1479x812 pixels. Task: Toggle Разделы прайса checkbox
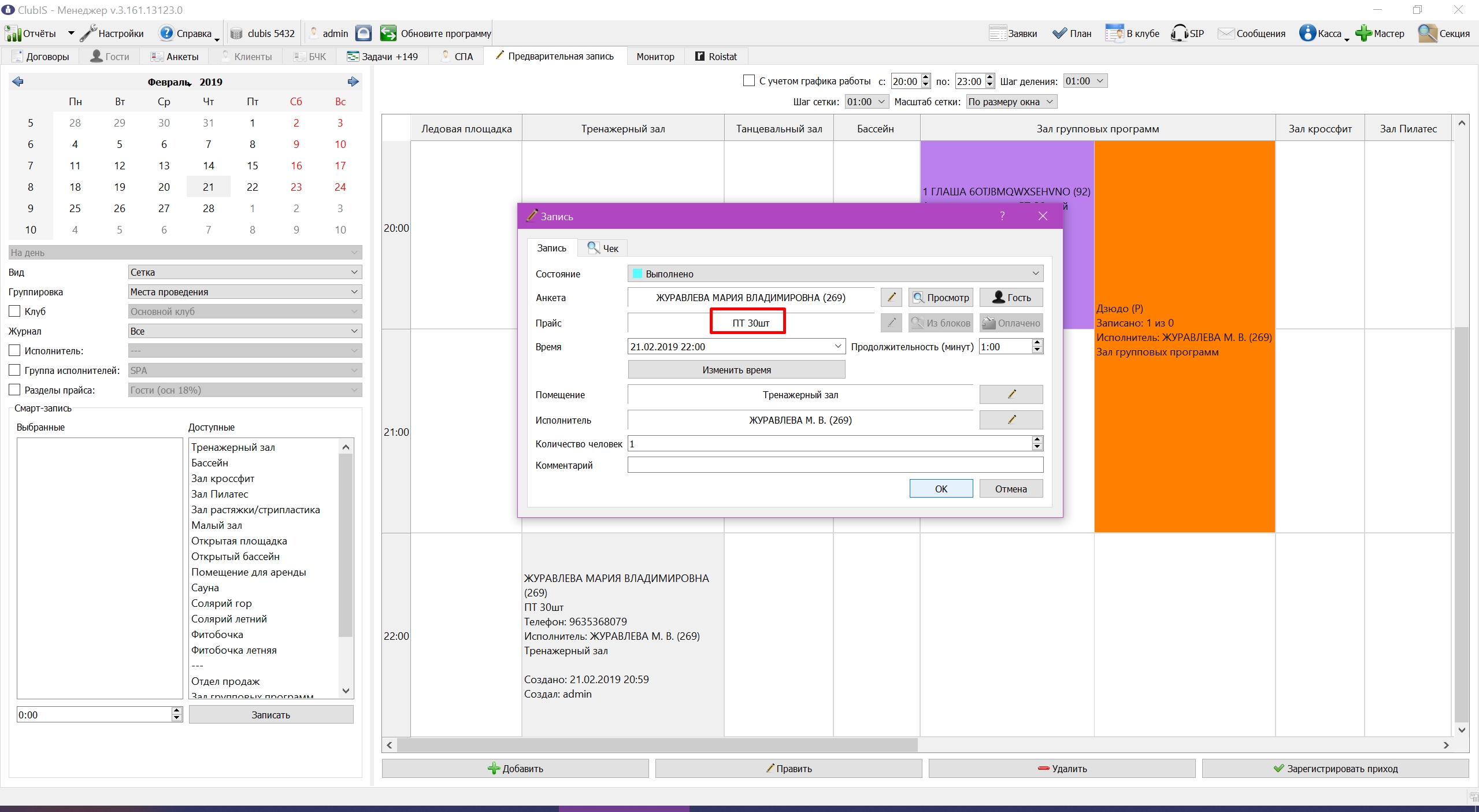tap(15, 390)
